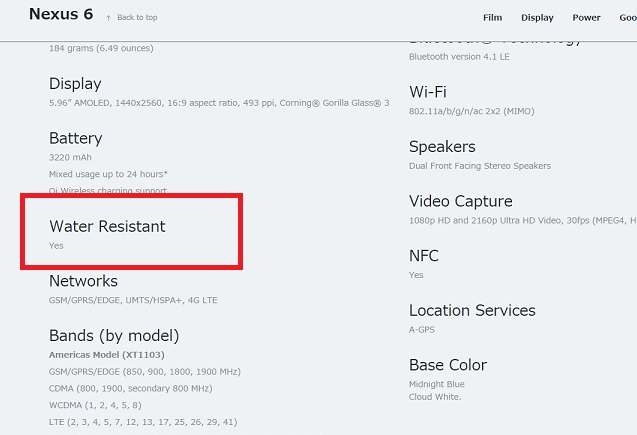The width and height of the screenshot is (637, 435).
Task: Click the Nexus 6 page title
Action: (59, 15)
